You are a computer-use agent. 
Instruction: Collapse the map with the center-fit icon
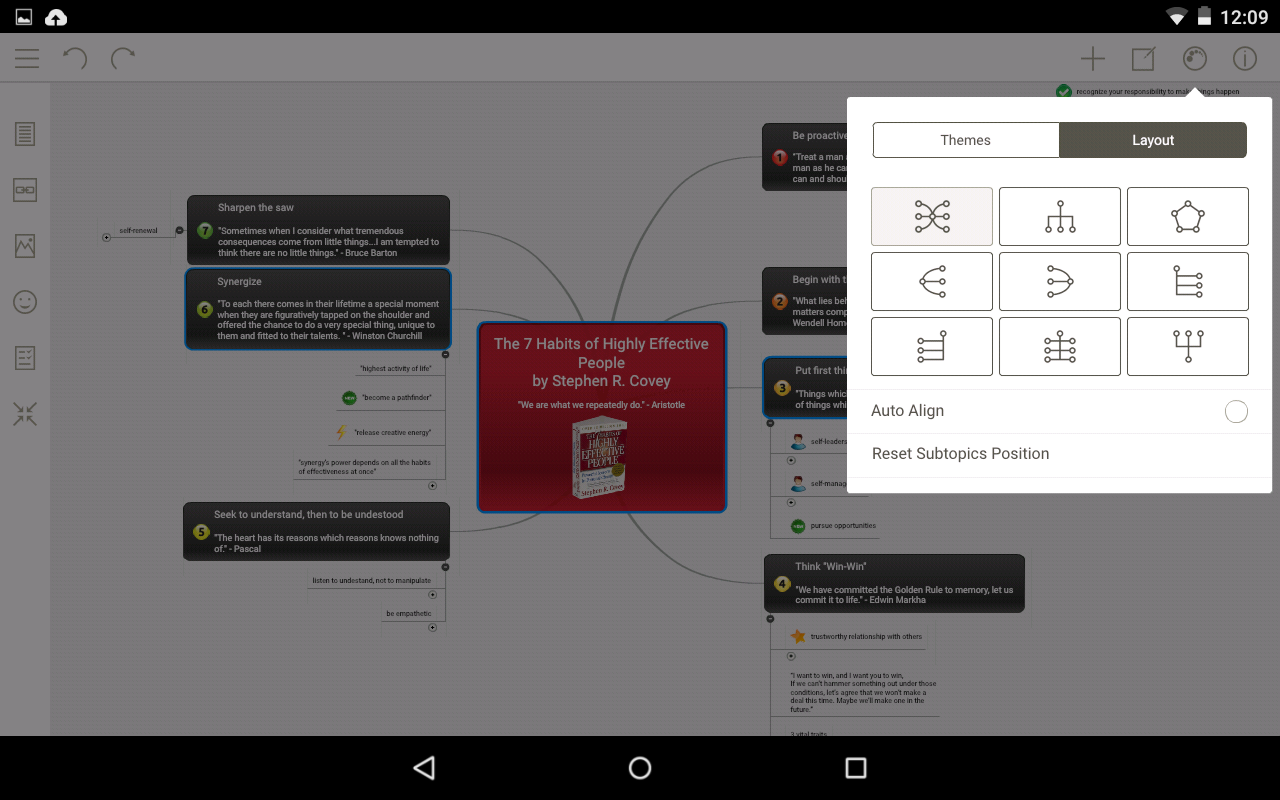coord(25,413)
